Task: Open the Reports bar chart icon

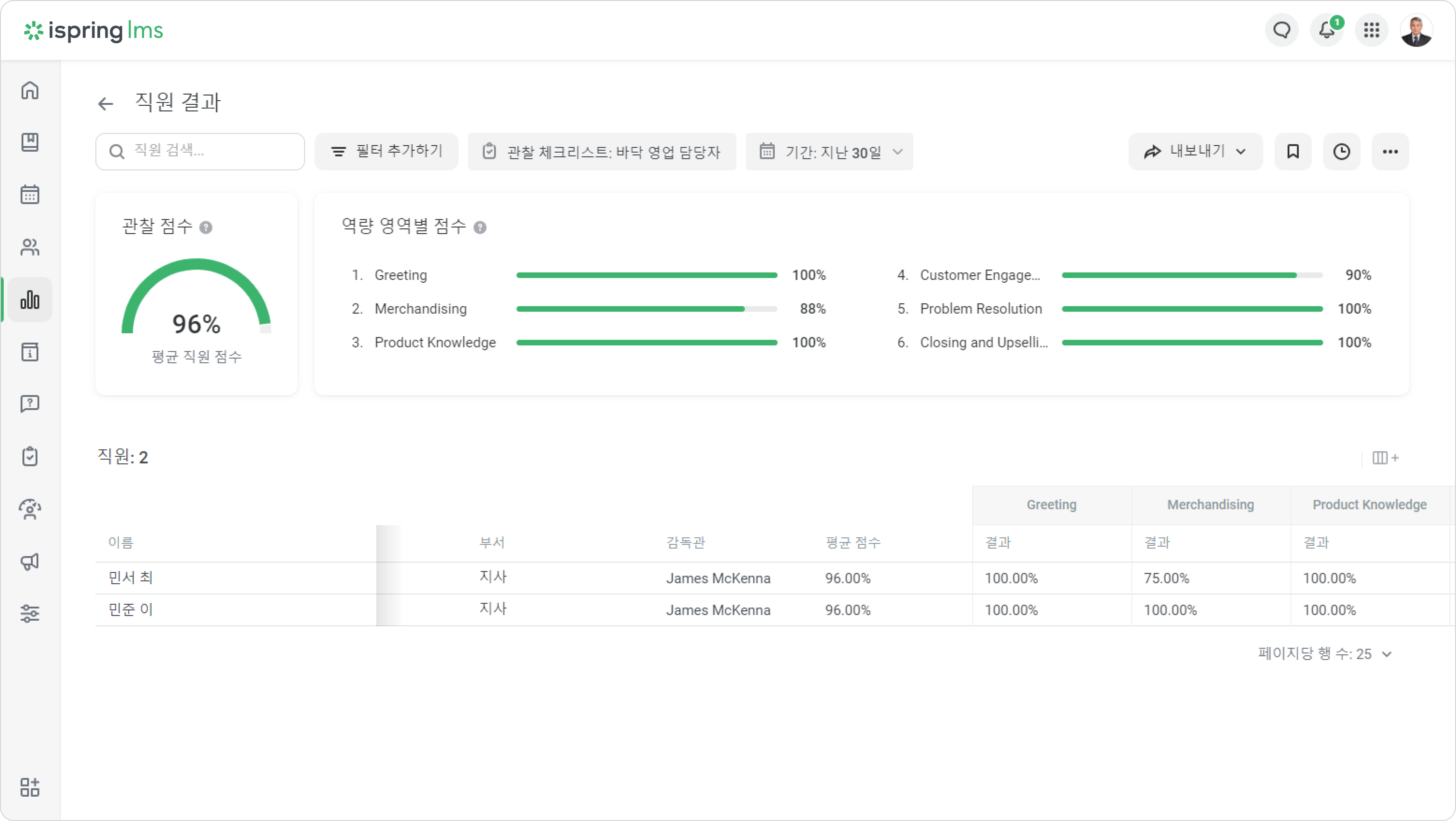Action: coord(30,300)
